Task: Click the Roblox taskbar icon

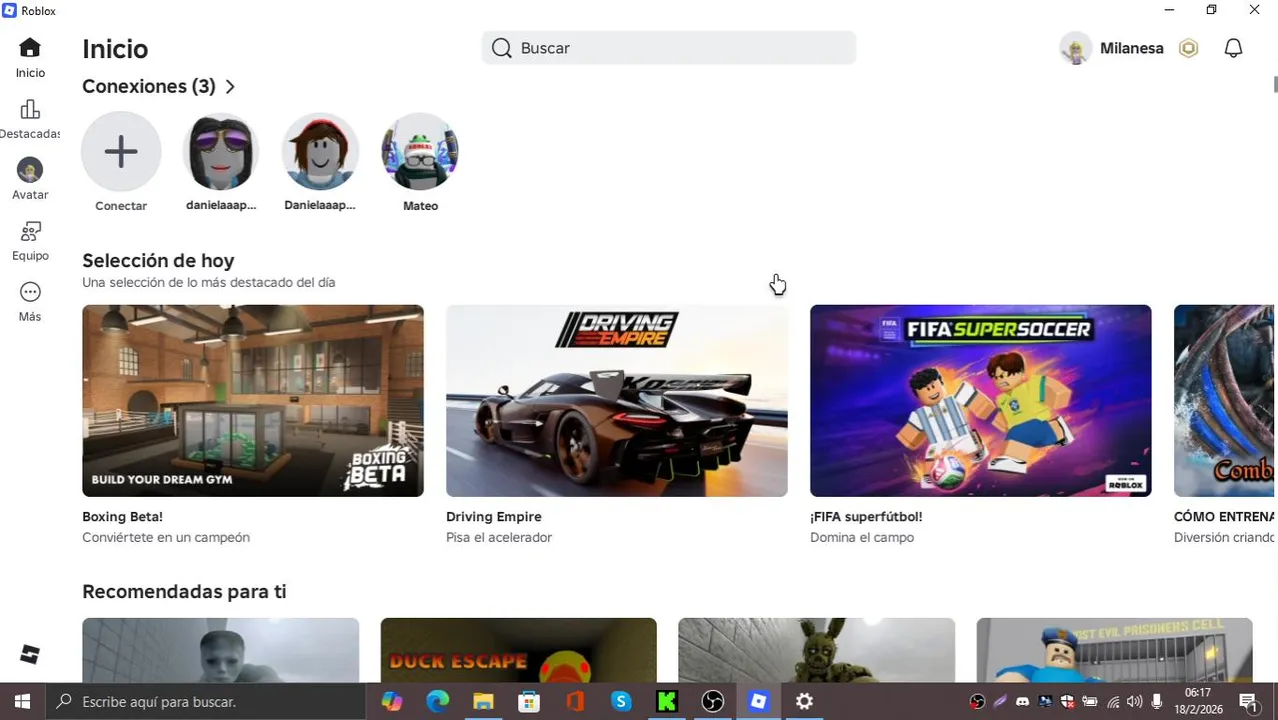Action: point(759,702)
